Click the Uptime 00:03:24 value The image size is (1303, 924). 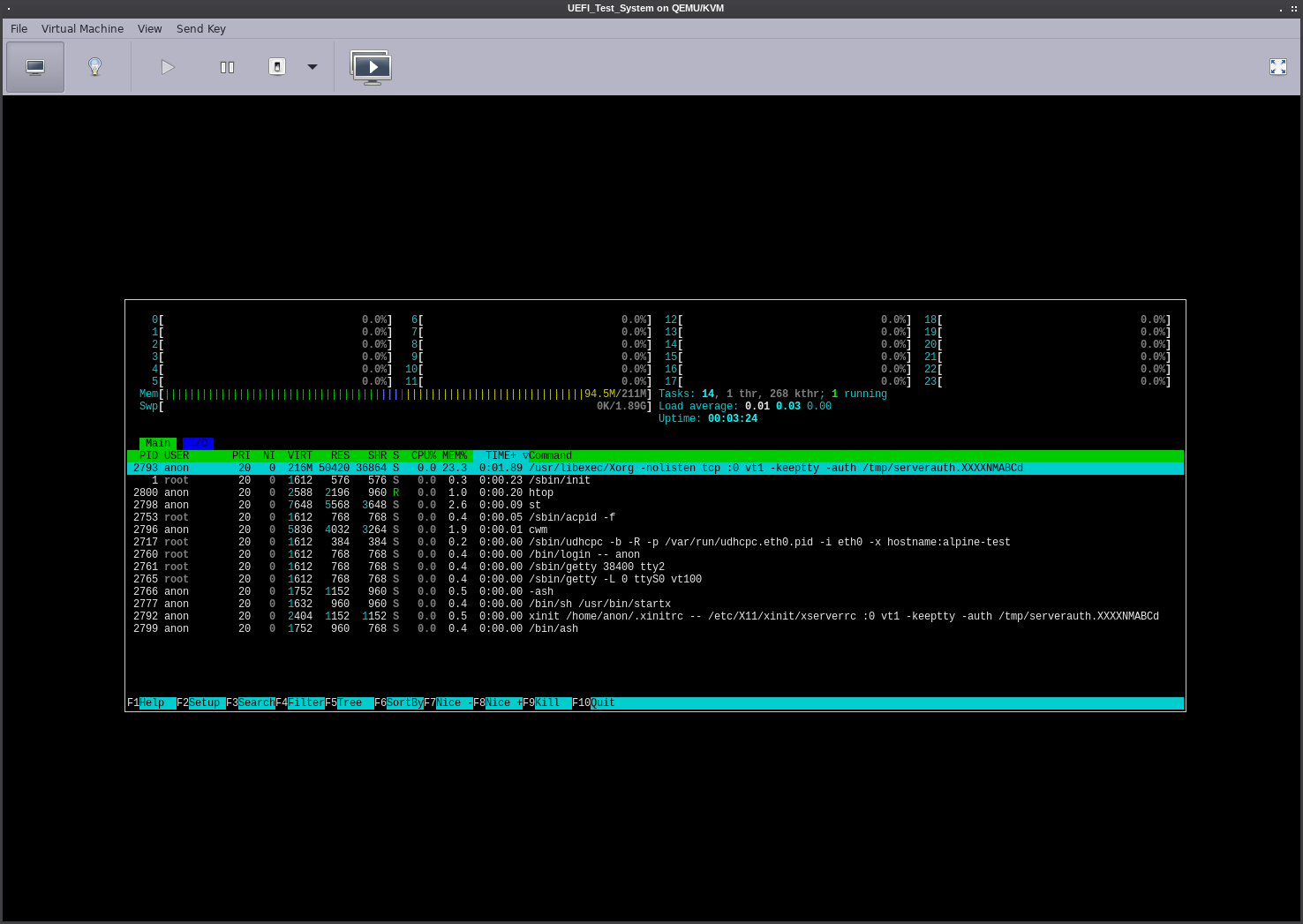pyautogui.click(x=733, y=419)
